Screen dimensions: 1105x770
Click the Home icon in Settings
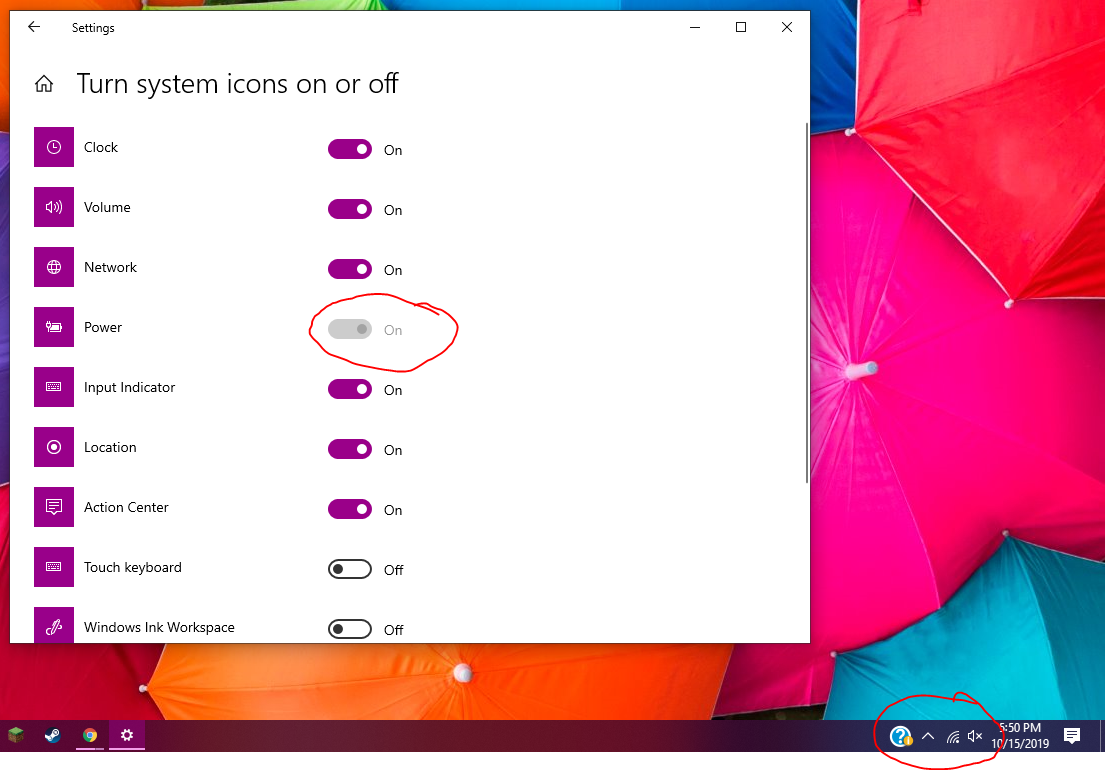[44, 84]
